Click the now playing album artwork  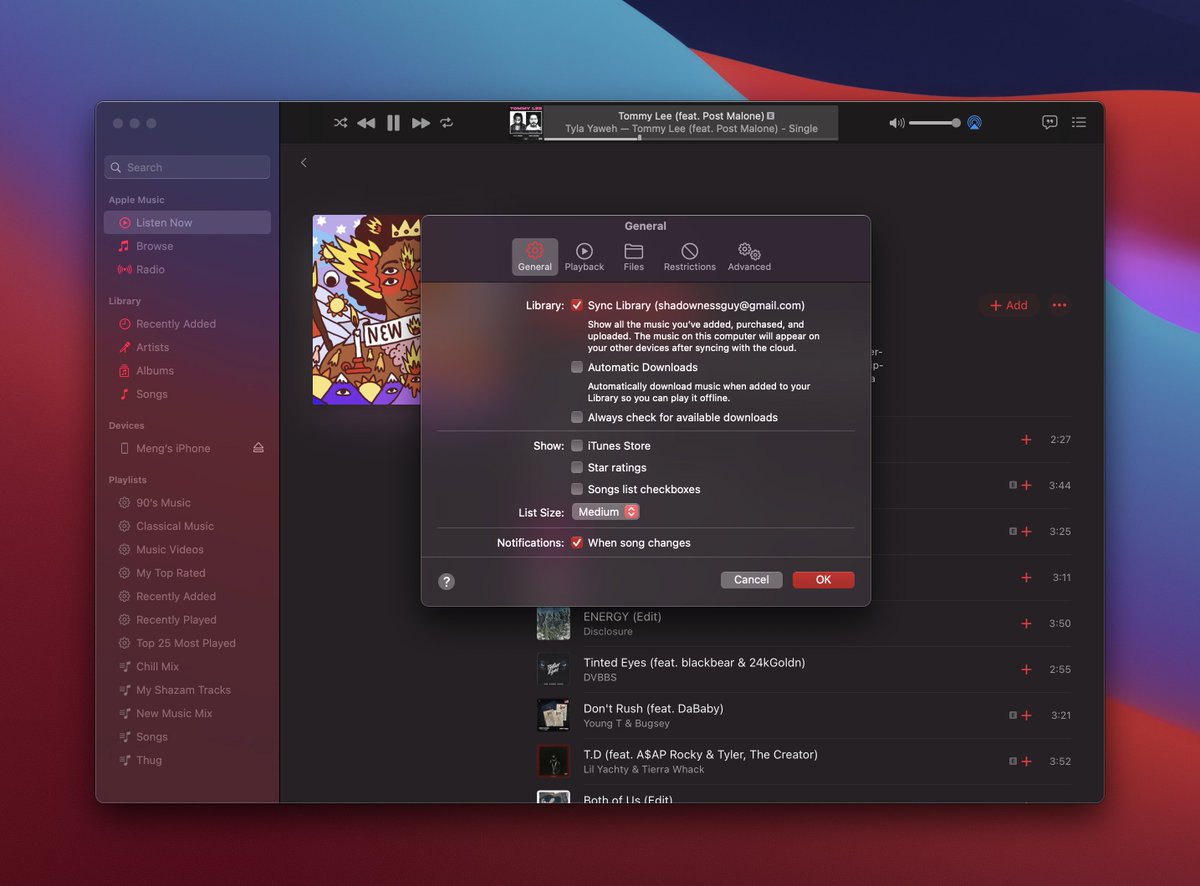[526, 122]
